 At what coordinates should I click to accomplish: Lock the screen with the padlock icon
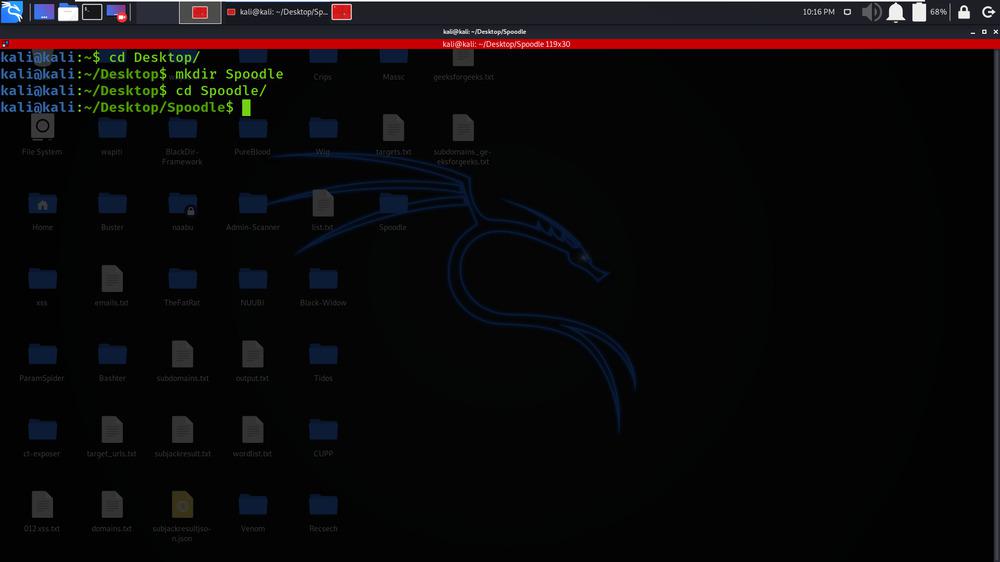pyautogui.click(x=964, y=12)
